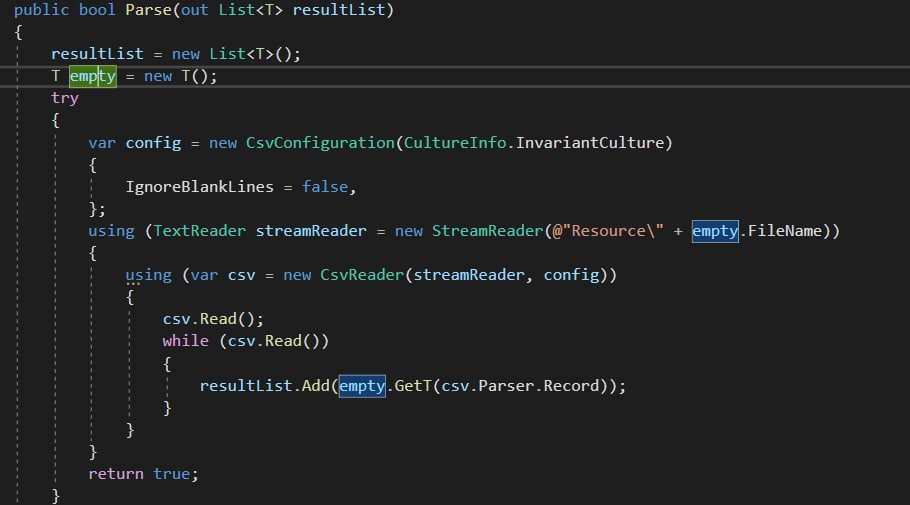Click the StreamReader constructor name
The height and width of the screenshot is (505, 910).
pos(487,231)
